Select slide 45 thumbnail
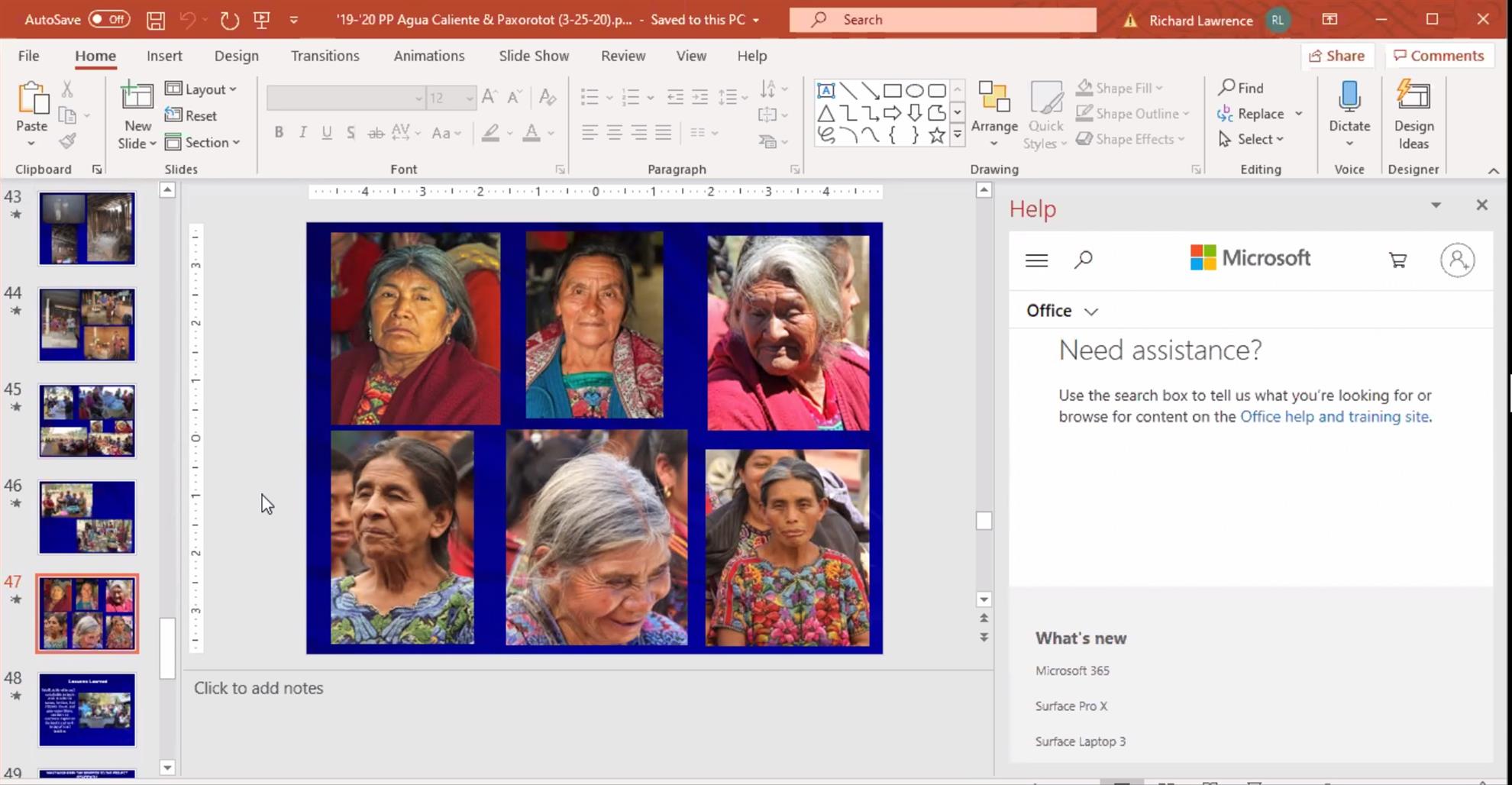Viewport: 1512px width, 785px height. click(x=87, y=421)
